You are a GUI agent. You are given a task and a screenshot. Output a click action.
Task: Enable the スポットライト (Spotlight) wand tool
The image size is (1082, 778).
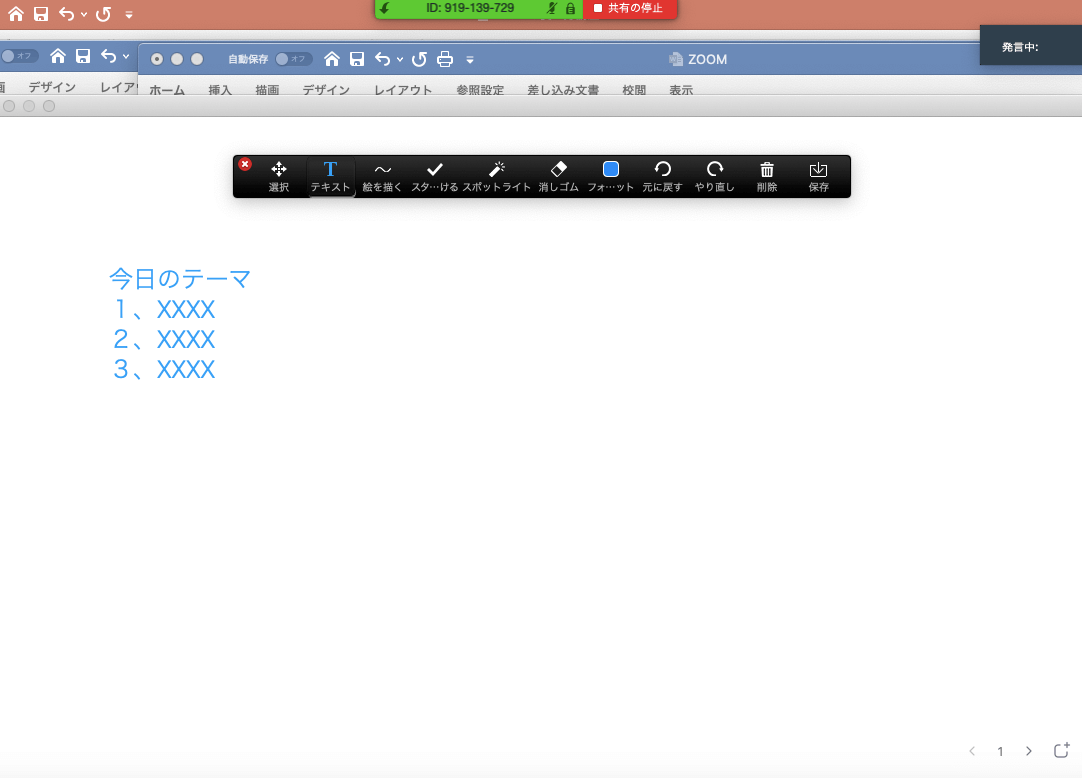point(496,176)
